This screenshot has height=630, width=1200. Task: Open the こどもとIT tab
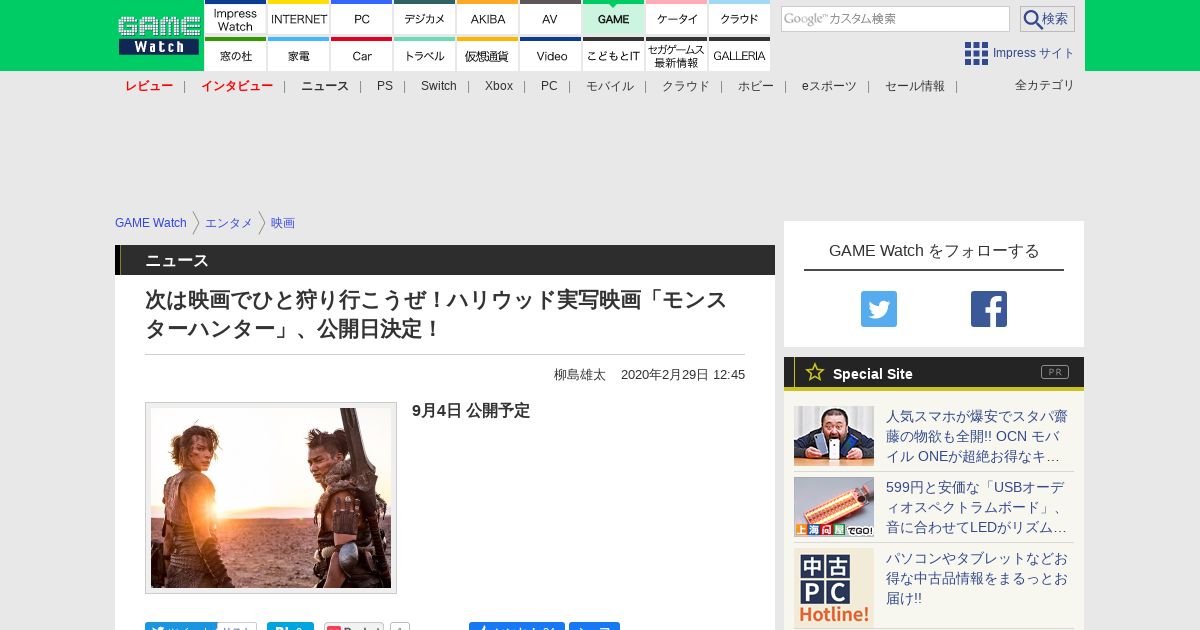click(614, 55)
